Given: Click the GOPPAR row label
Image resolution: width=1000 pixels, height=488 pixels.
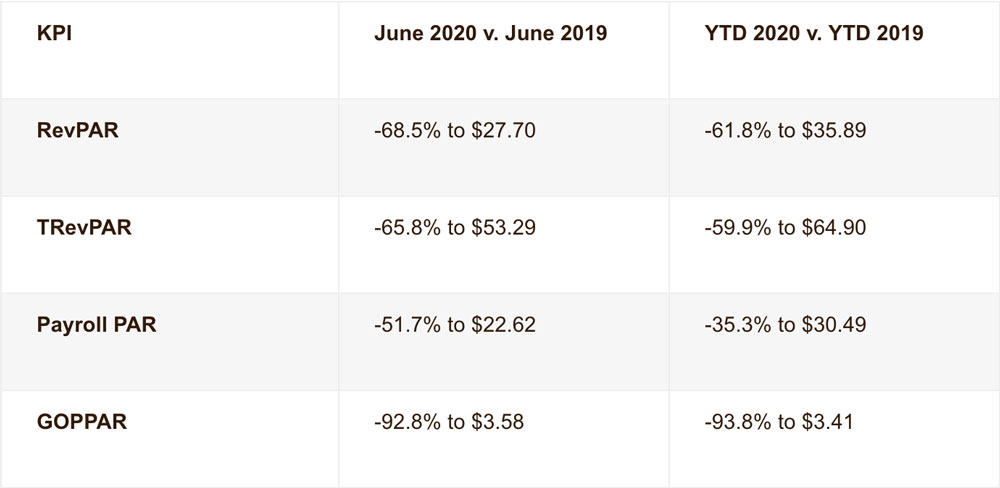Looking at the screenshot, I should pyautogui.click(x=80, y=421).
